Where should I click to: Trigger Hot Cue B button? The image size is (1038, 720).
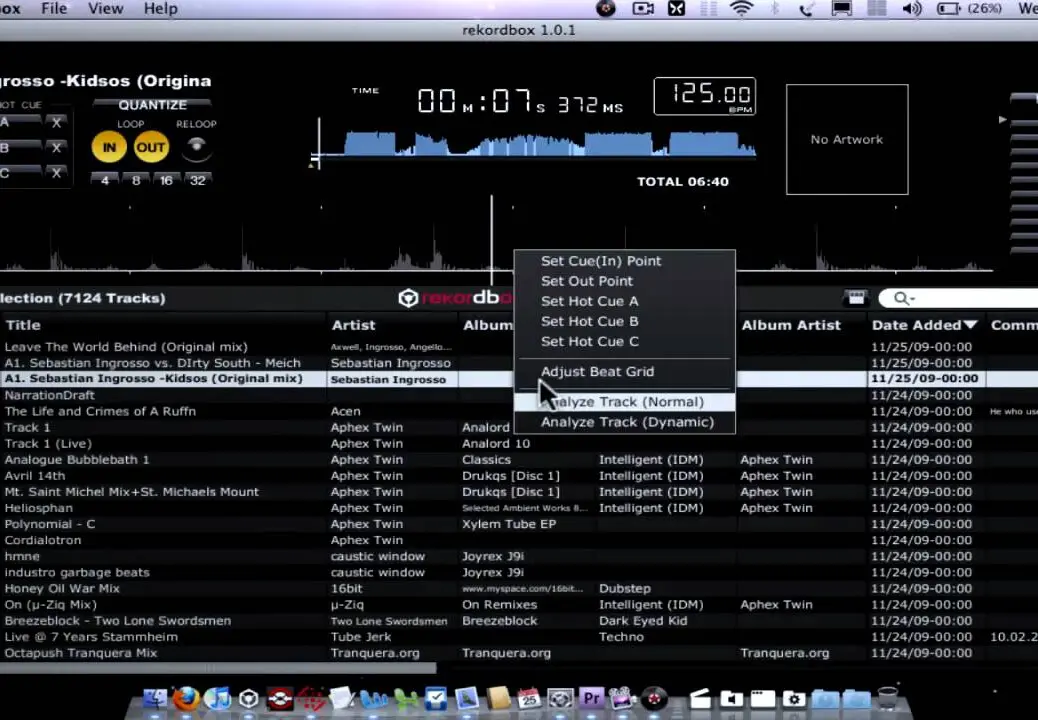20,148
